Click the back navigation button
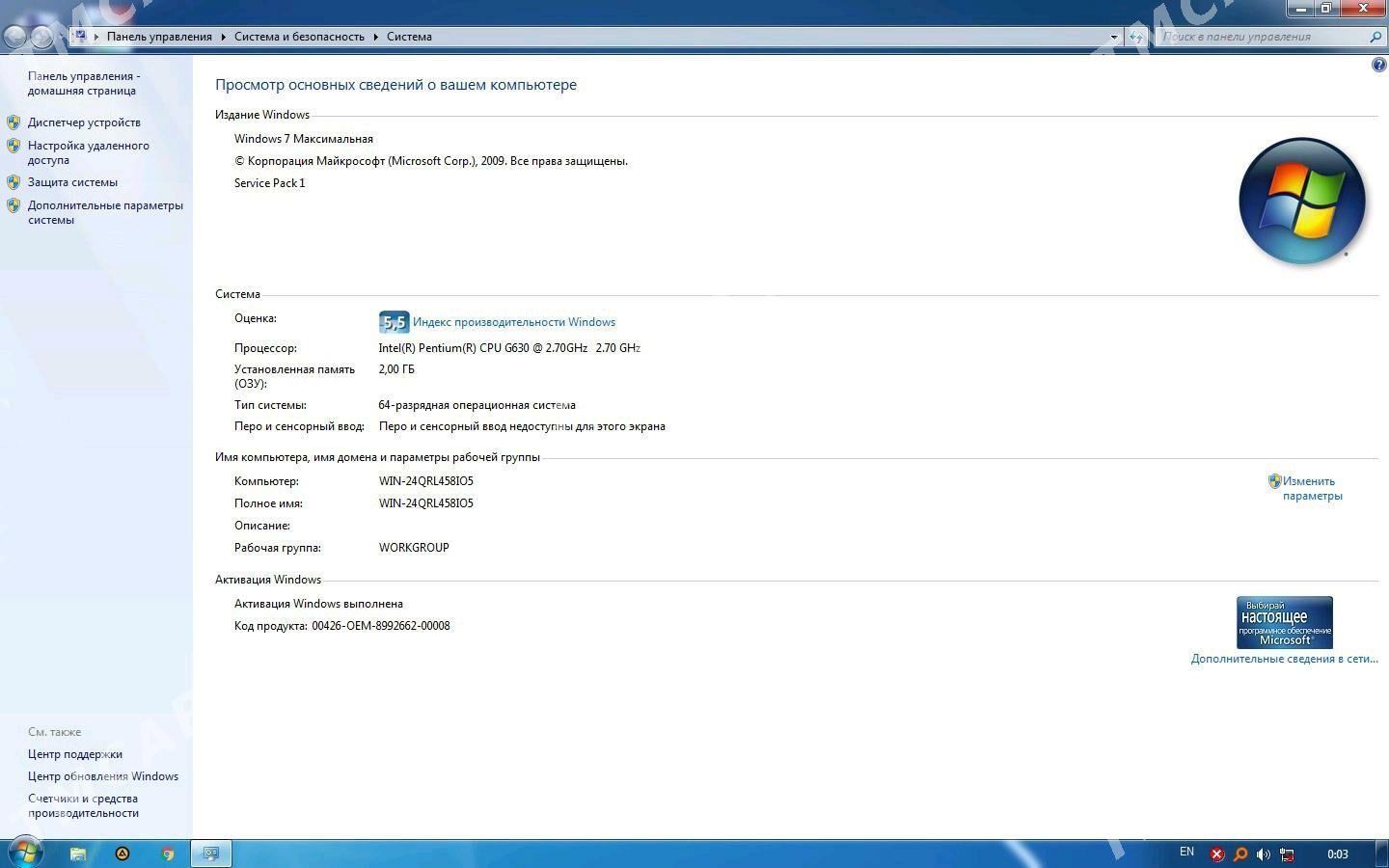The height and width of the screenshot is (868, 1389). pos(14,37)
